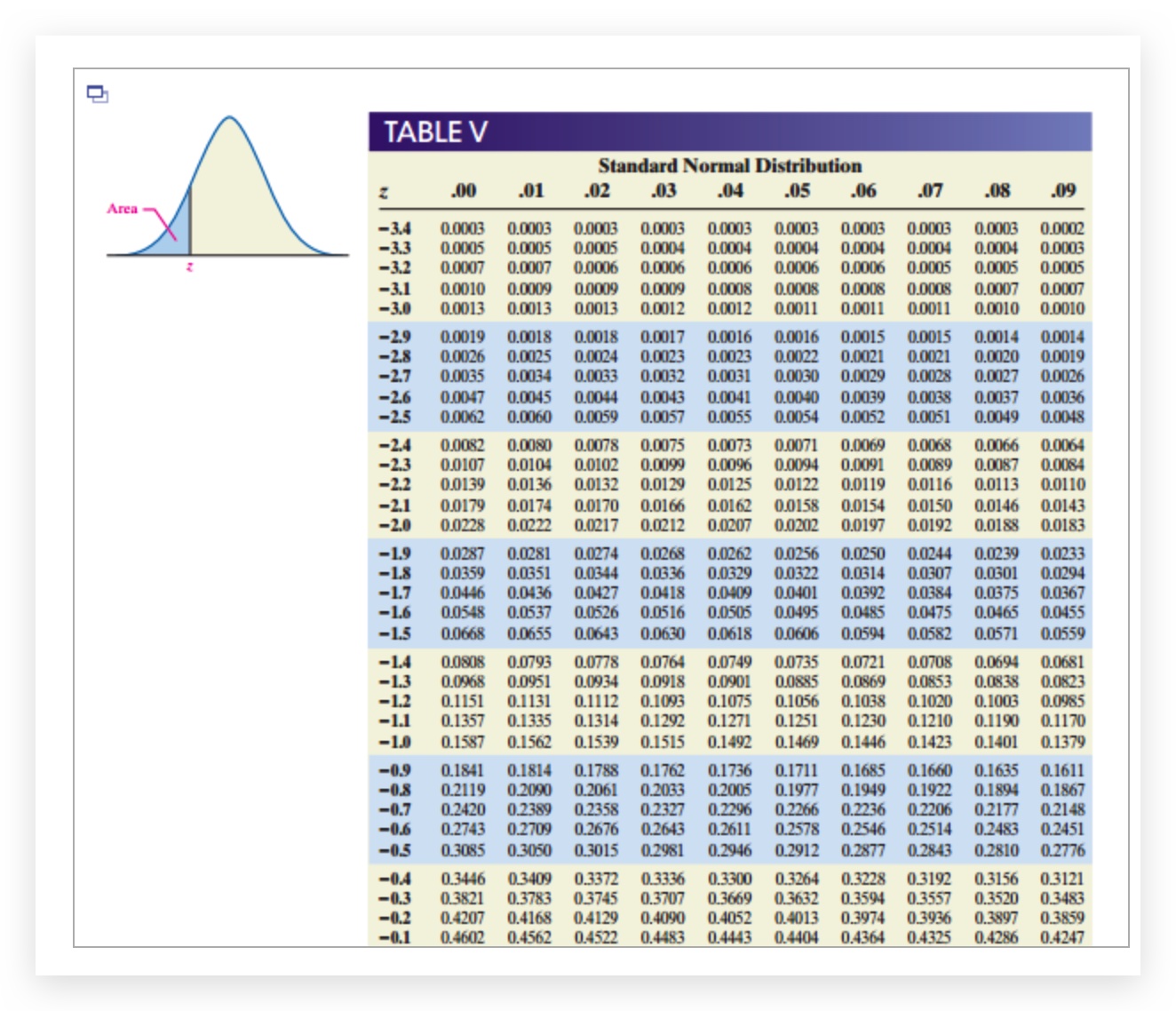Select the value 0.0250 in row −1.9

tap(862, 553)
